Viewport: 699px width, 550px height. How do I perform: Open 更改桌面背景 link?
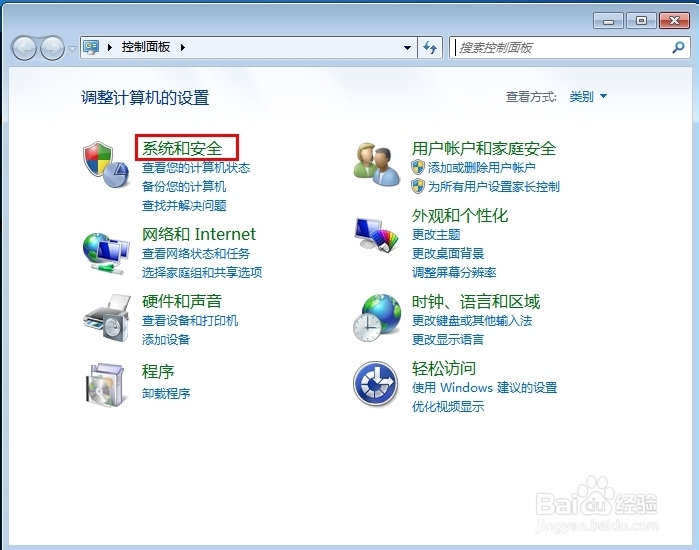pos(448,253)
